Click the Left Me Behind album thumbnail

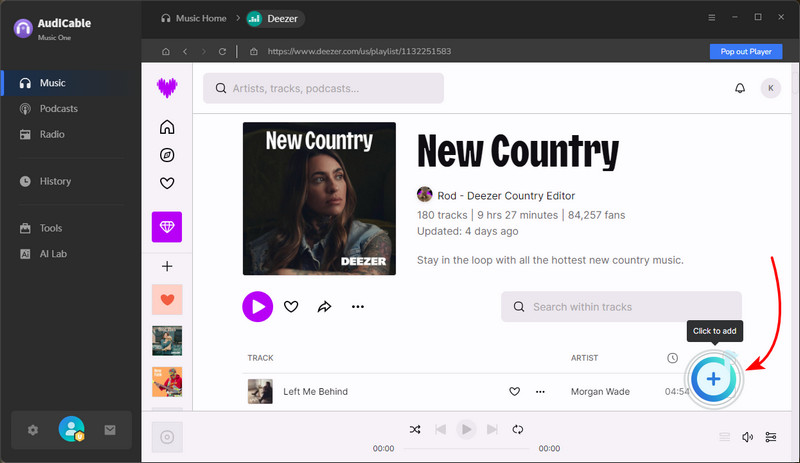(260, 392)
